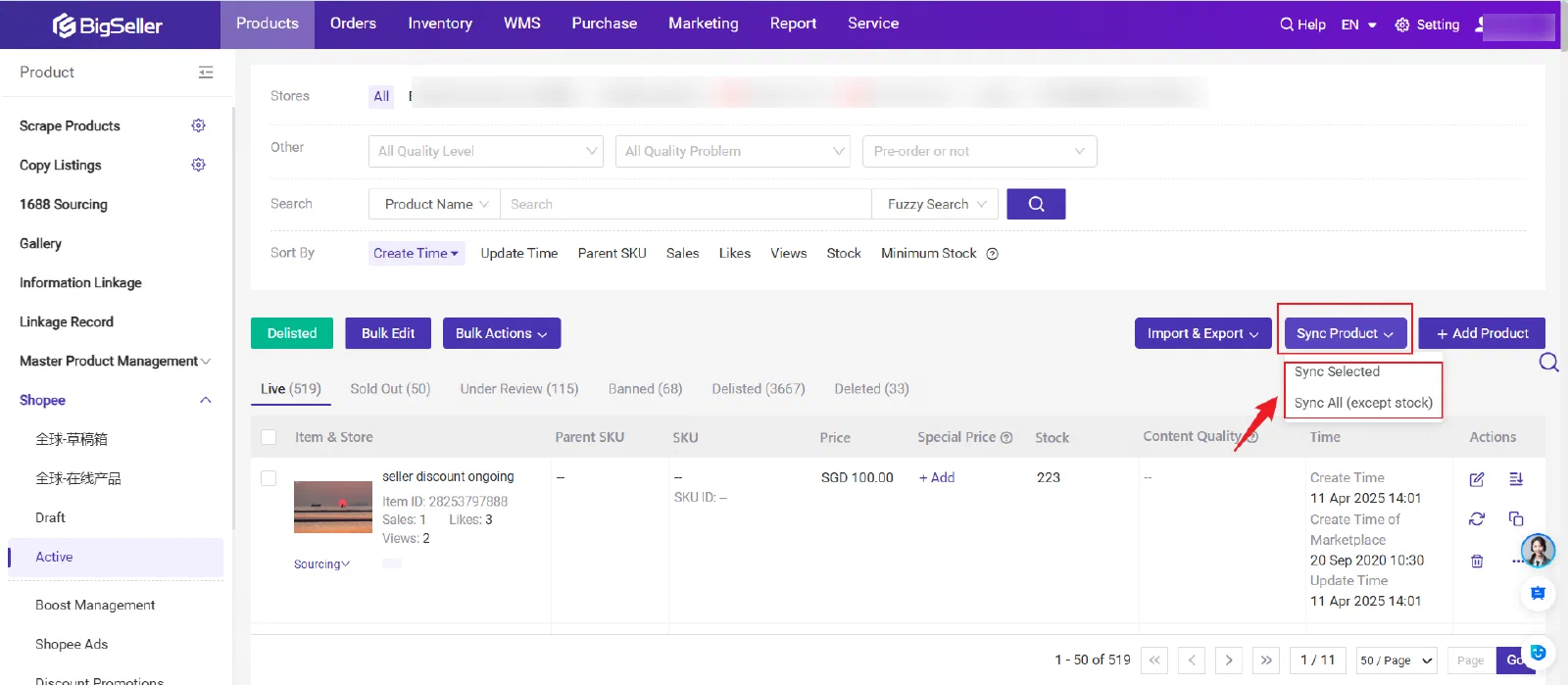The height and width of the screenshot is (685, 1568).
Task: Open the Inventory top menu
Action: (440, 24)
